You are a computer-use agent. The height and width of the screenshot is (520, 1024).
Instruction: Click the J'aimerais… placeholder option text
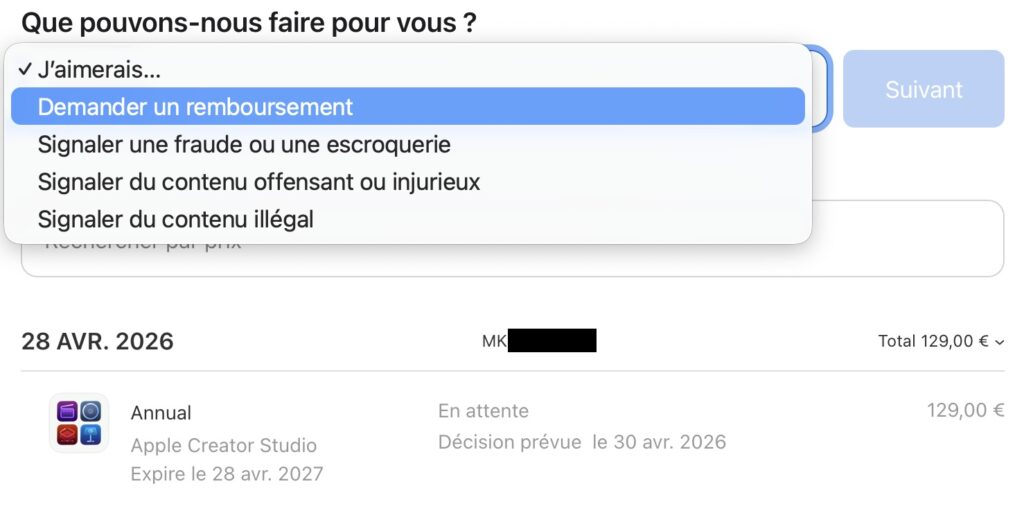99,70
